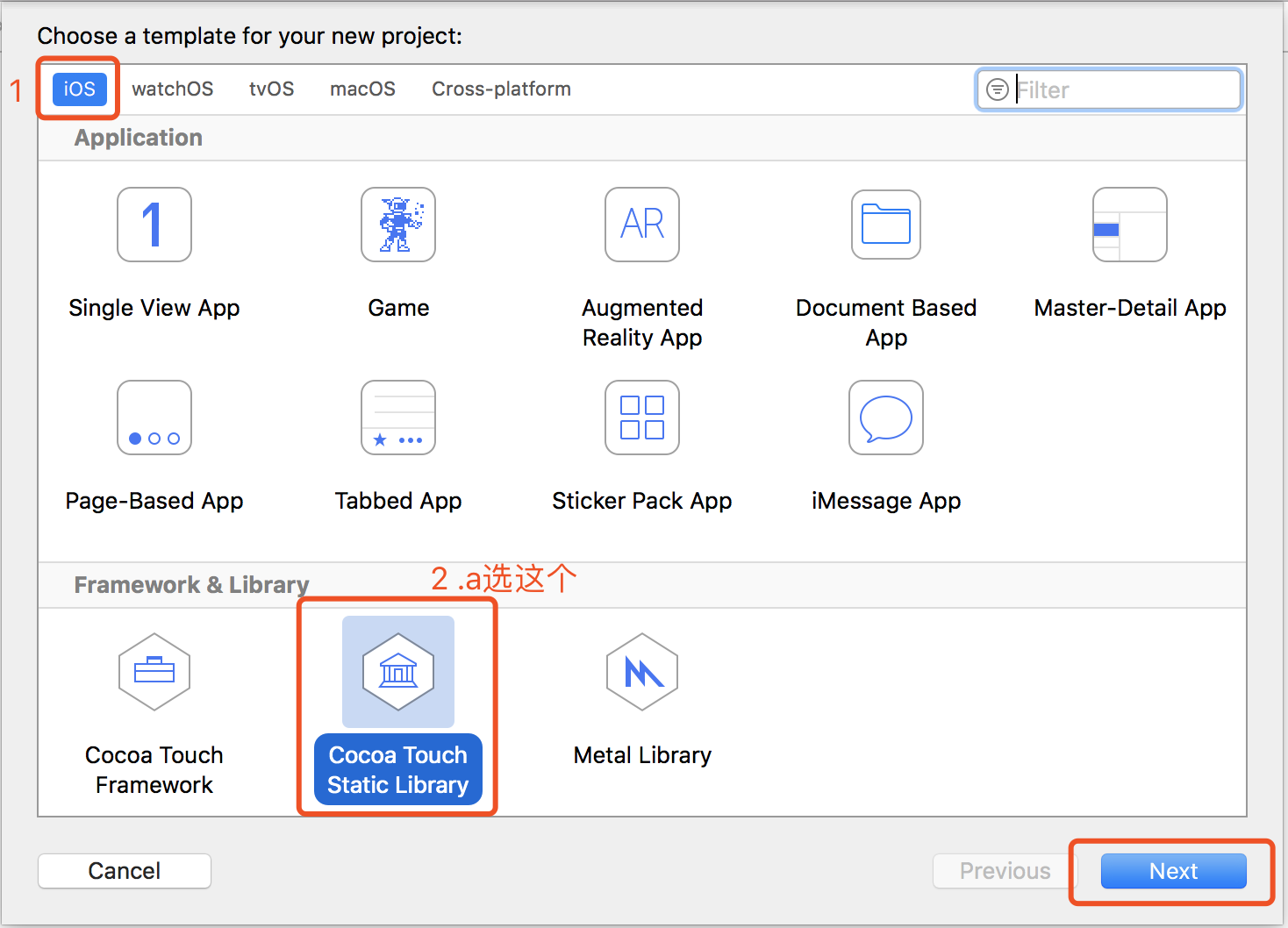Click the Game label text
This screenshot has width=1288, height=928.
[x=398, y=308]
